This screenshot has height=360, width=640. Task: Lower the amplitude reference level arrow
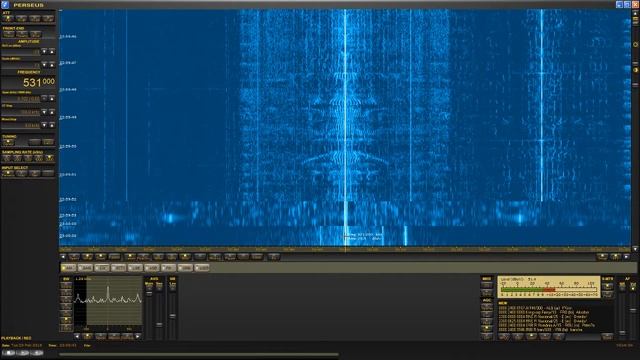[x=44, y=51]
